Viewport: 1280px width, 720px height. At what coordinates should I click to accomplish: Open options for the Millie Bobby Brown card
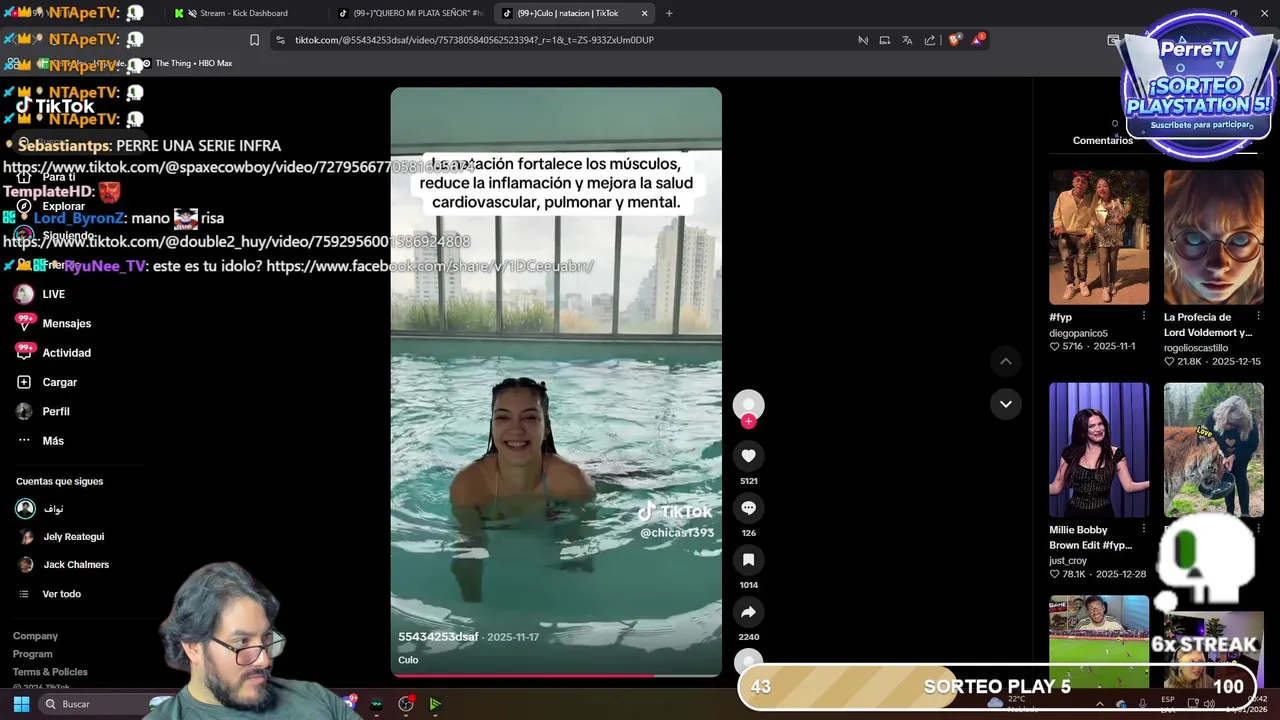tap(1144, 529)
